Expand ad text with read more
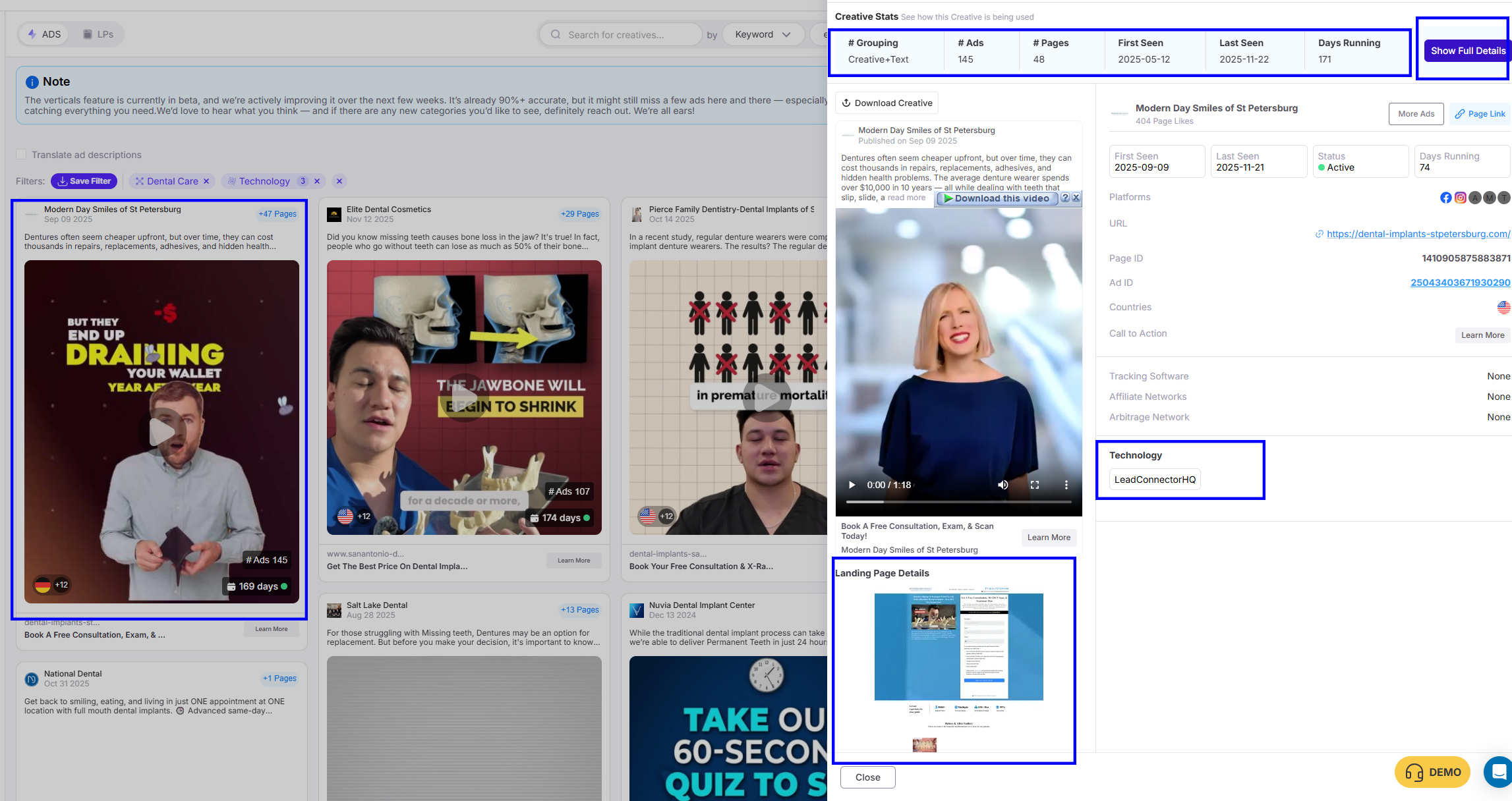Image resolution: width=1512 pixels, height=801 pixels. tap(906, 198)
